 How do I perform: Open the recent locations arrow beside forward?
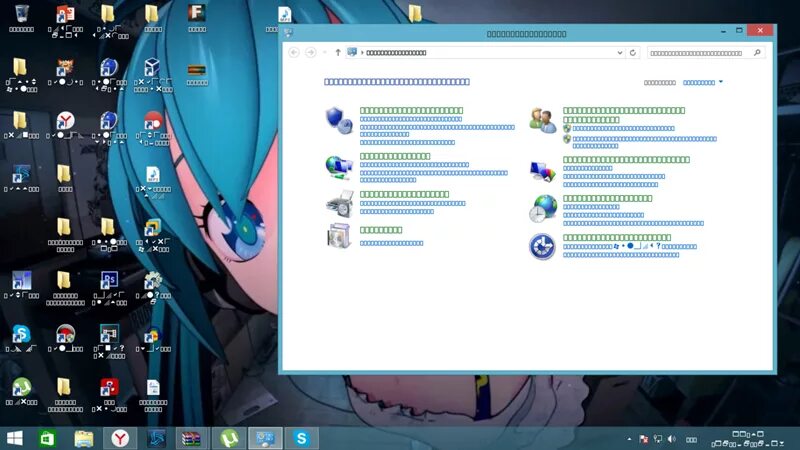coord(324,53)
